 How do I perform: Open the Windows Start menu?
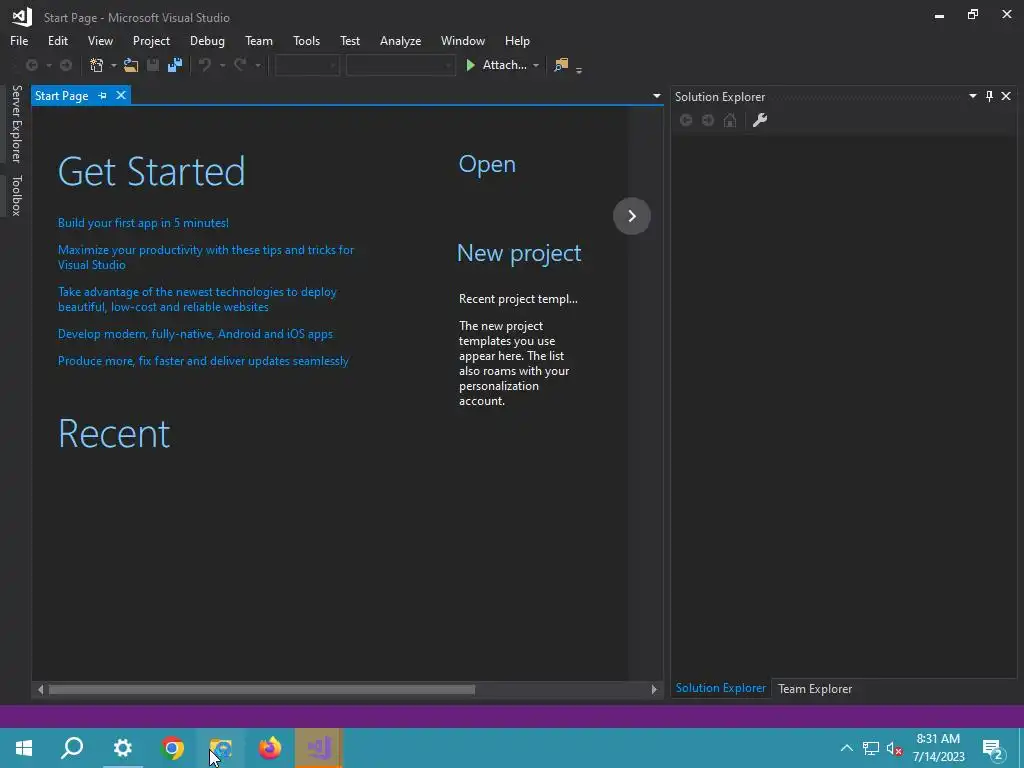tap(24, 748)
